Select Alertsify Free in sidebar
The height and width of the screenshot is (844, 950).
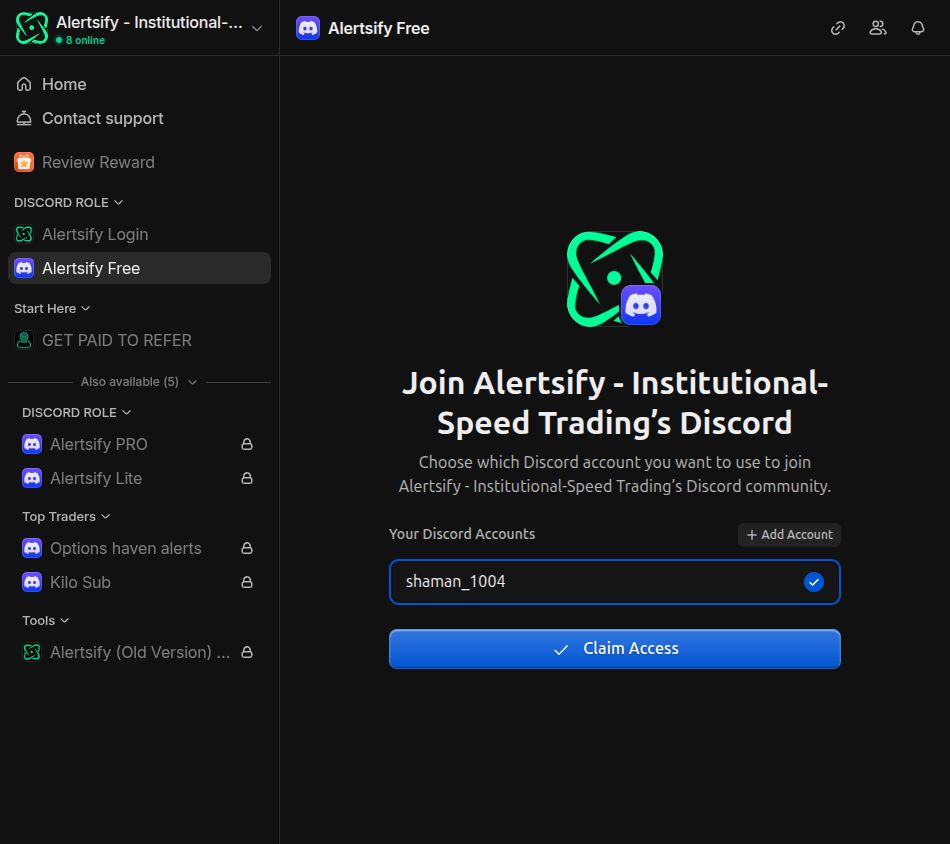(139, 268)
